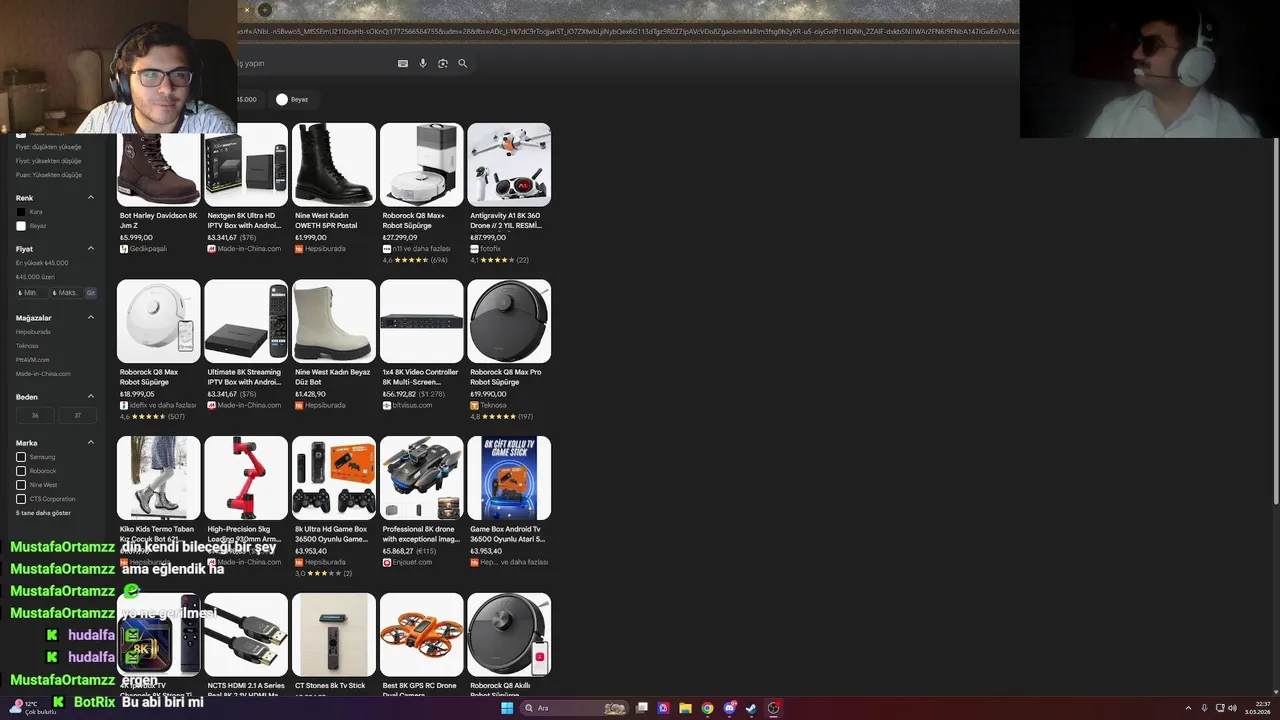This screenshot has width=1280, height=720.
Task: Select the price filter up to ₺45.000
Action: click(x=42, y=263)
